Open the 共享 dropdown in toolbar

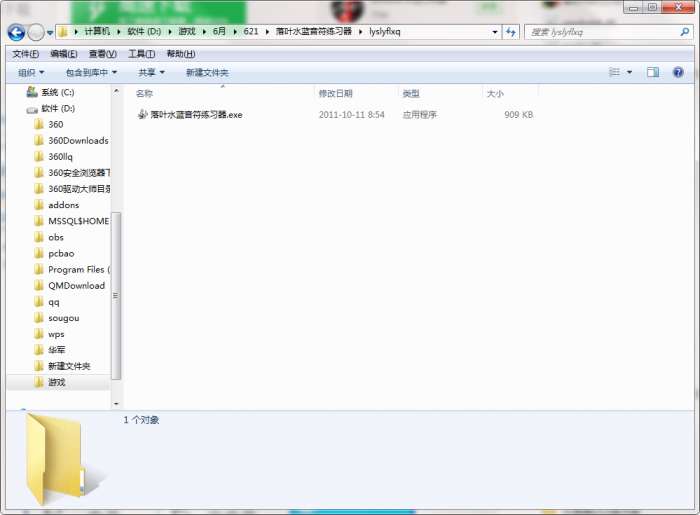[151, 72]
